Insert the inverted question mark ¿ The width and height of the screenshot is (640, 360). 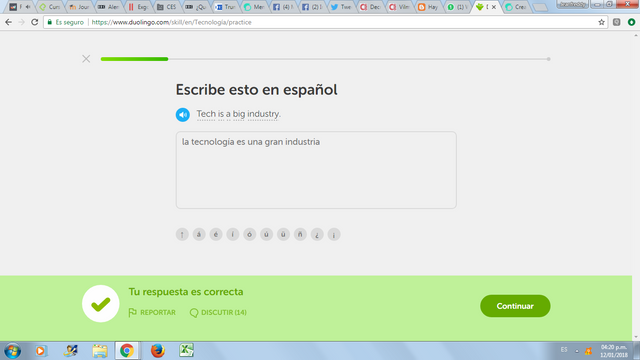(317, 234)
